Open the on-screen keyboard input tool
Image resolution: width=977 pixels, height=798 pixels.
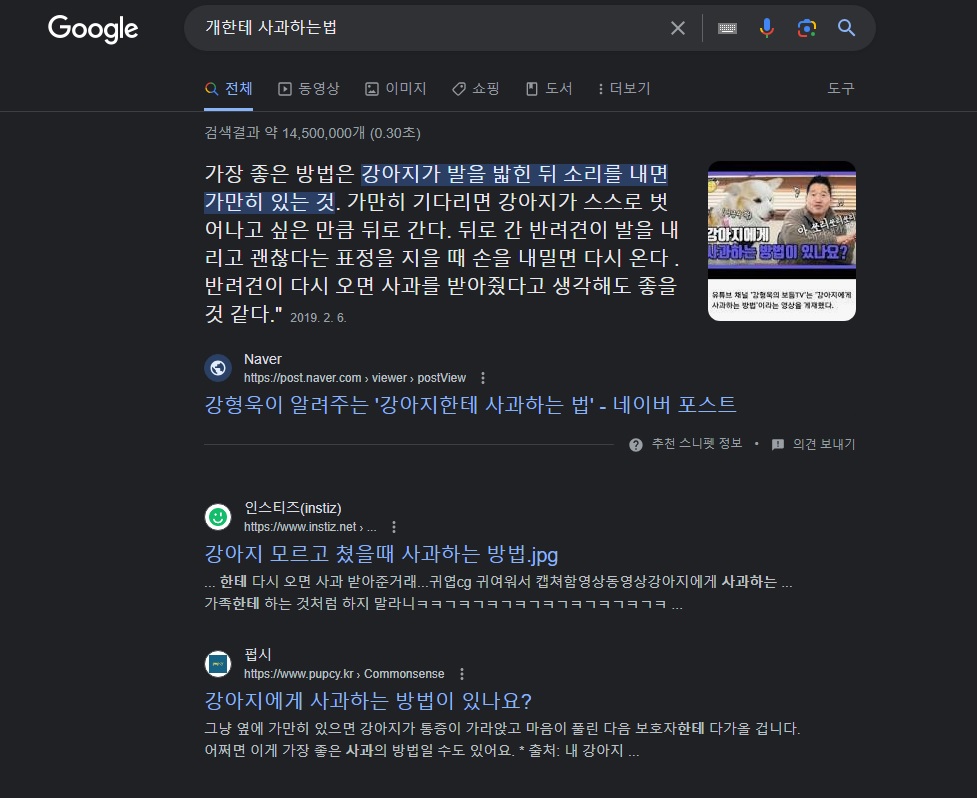727,28
